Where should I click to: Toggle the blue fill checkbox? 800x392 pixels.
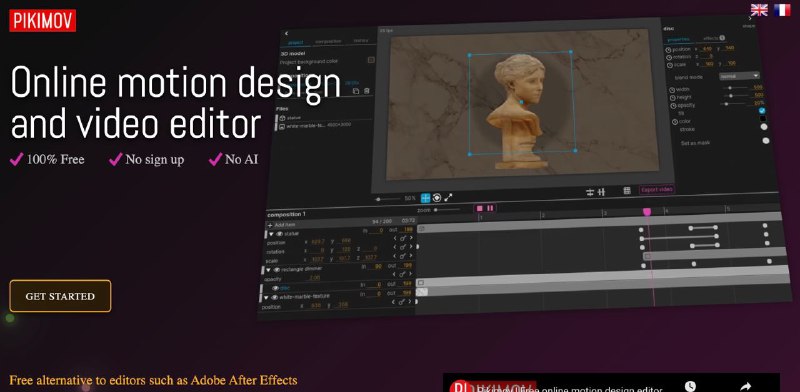(x=762, y=110)
